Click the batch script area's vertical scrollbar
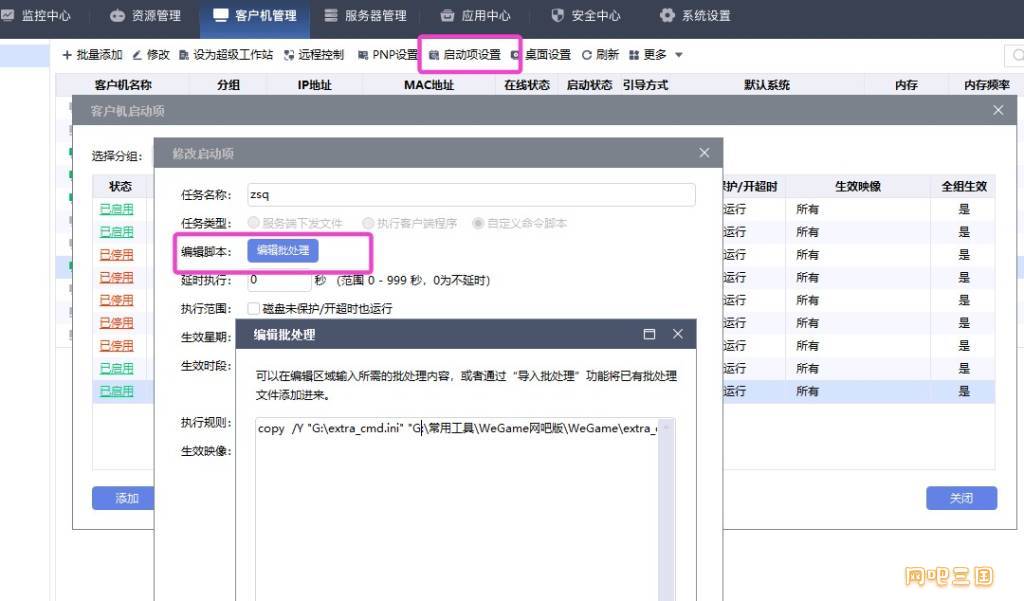Image resolution: width=1024 pixels, height=601 pixels. click(x=666, y=510)
